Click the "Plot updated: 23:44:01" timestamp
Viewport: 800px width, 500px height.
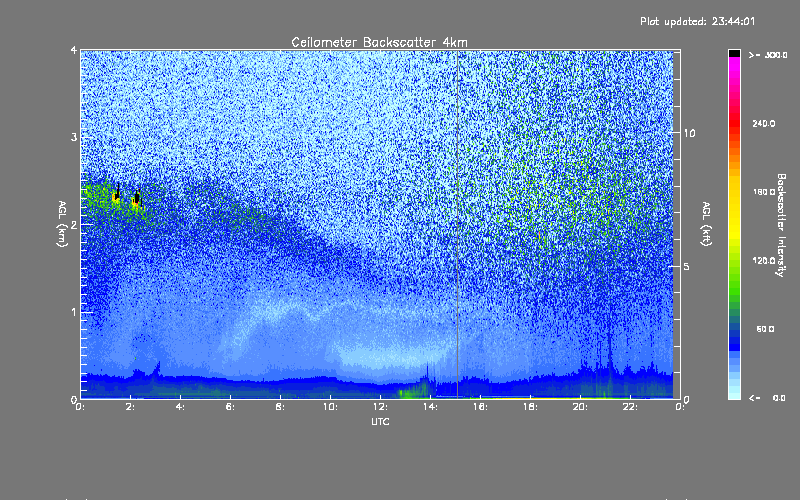[697, 21]
